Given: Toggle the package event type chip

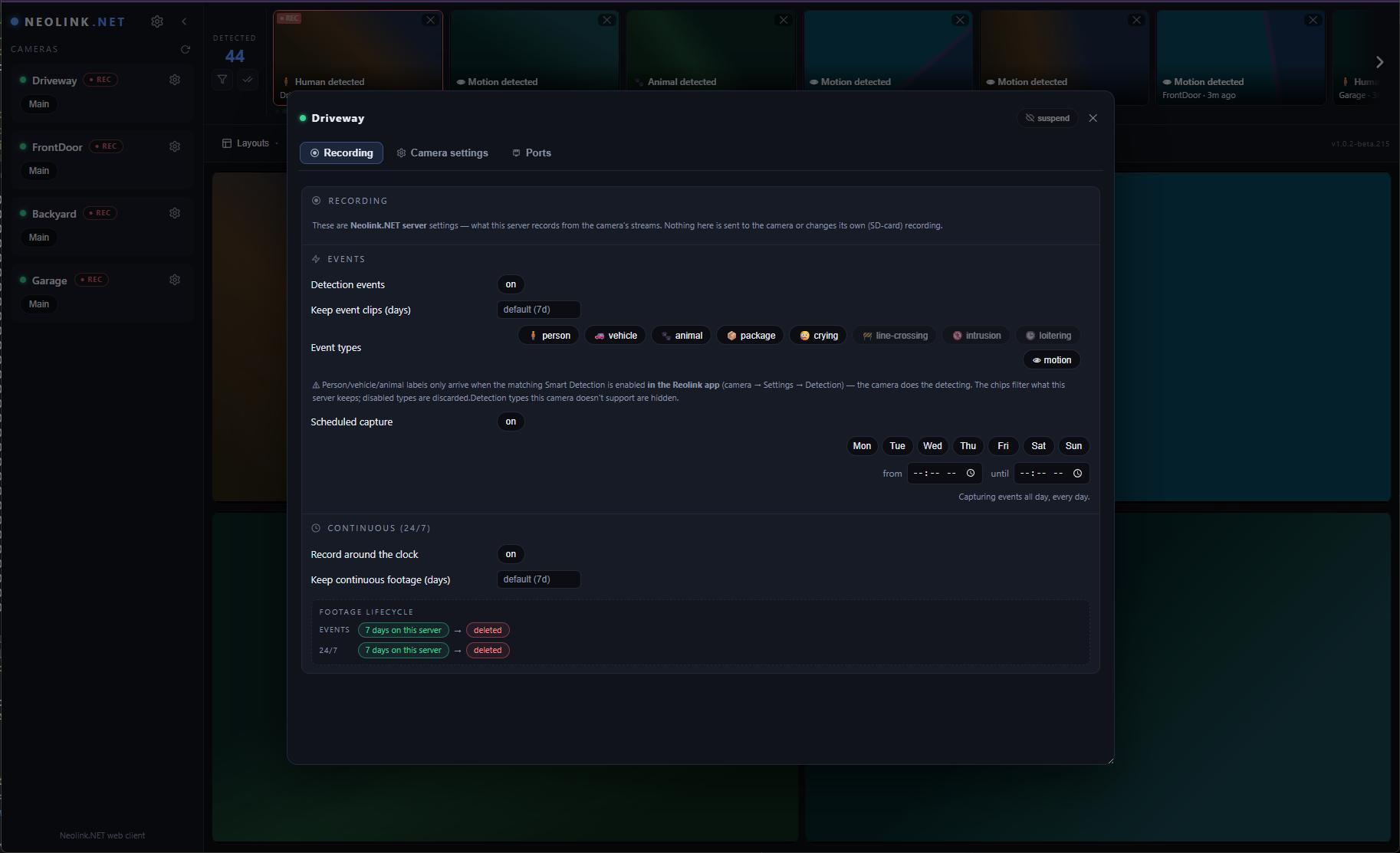Looking at the screenshot, I should [x=751, y=336].
